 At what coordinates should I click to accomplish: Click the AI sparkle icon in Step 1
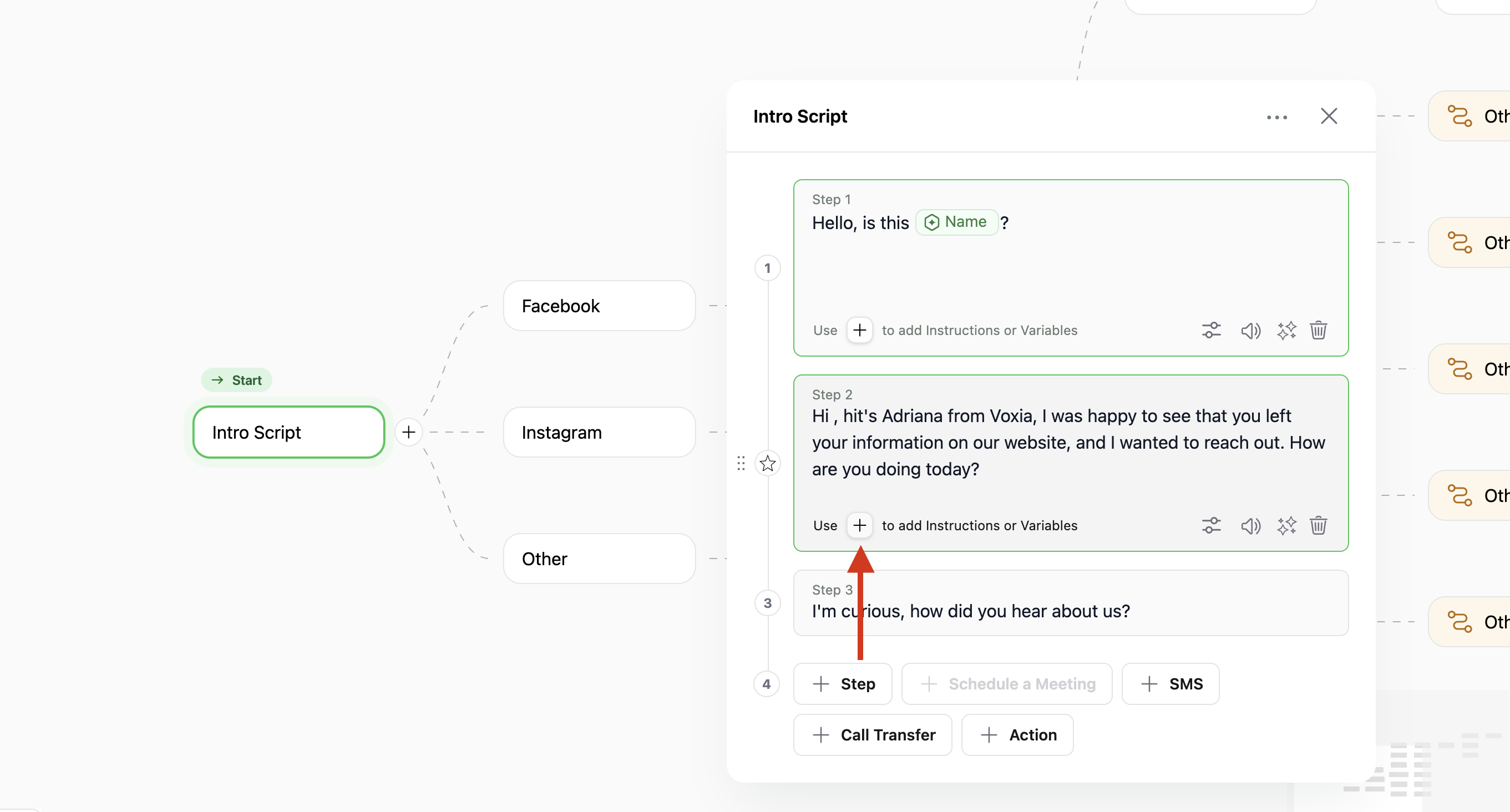point(1286,331)
